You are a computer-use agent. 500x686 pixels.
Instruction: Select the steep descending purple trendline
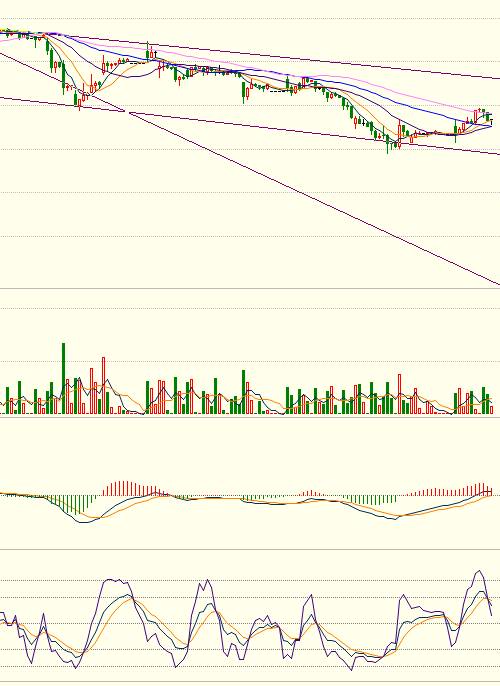250,169
